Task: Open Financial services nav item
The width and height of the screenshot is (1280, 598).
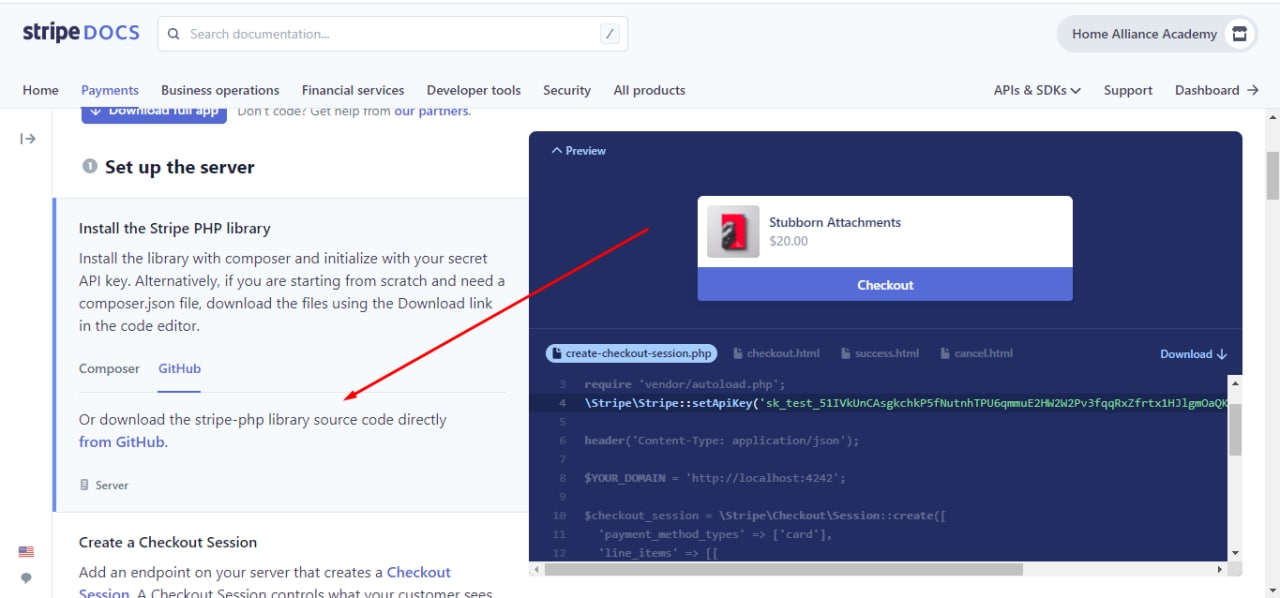Action: pyautogui.click(x=353, y=90)
